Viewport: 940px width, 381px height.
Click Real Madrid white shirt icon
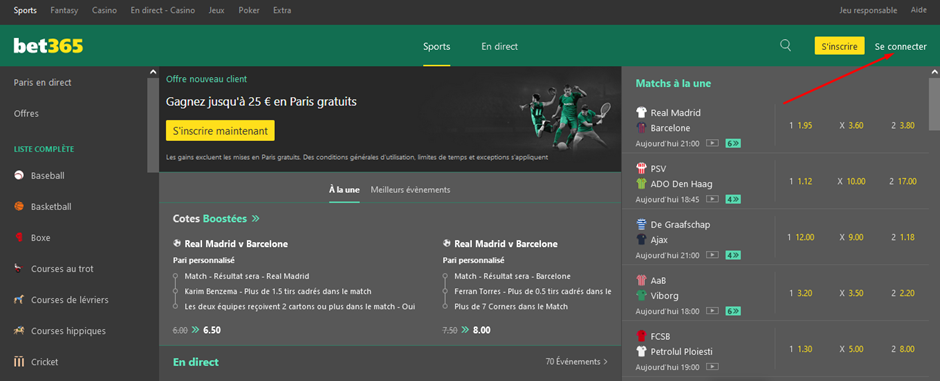point(641,112)
